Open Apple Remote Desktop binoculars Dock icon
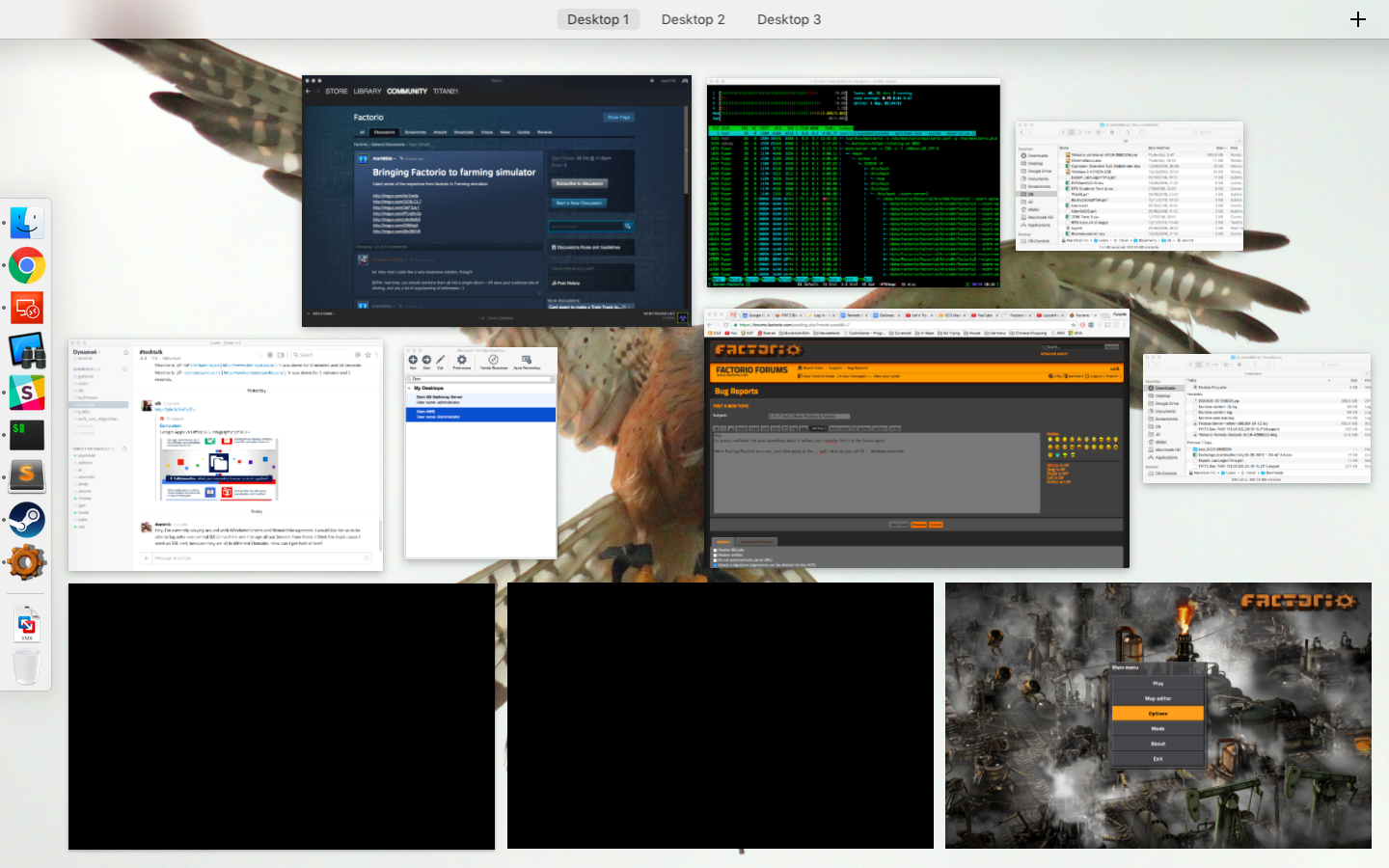Viewport: 1389px width, 868px height. pos(27,350)
